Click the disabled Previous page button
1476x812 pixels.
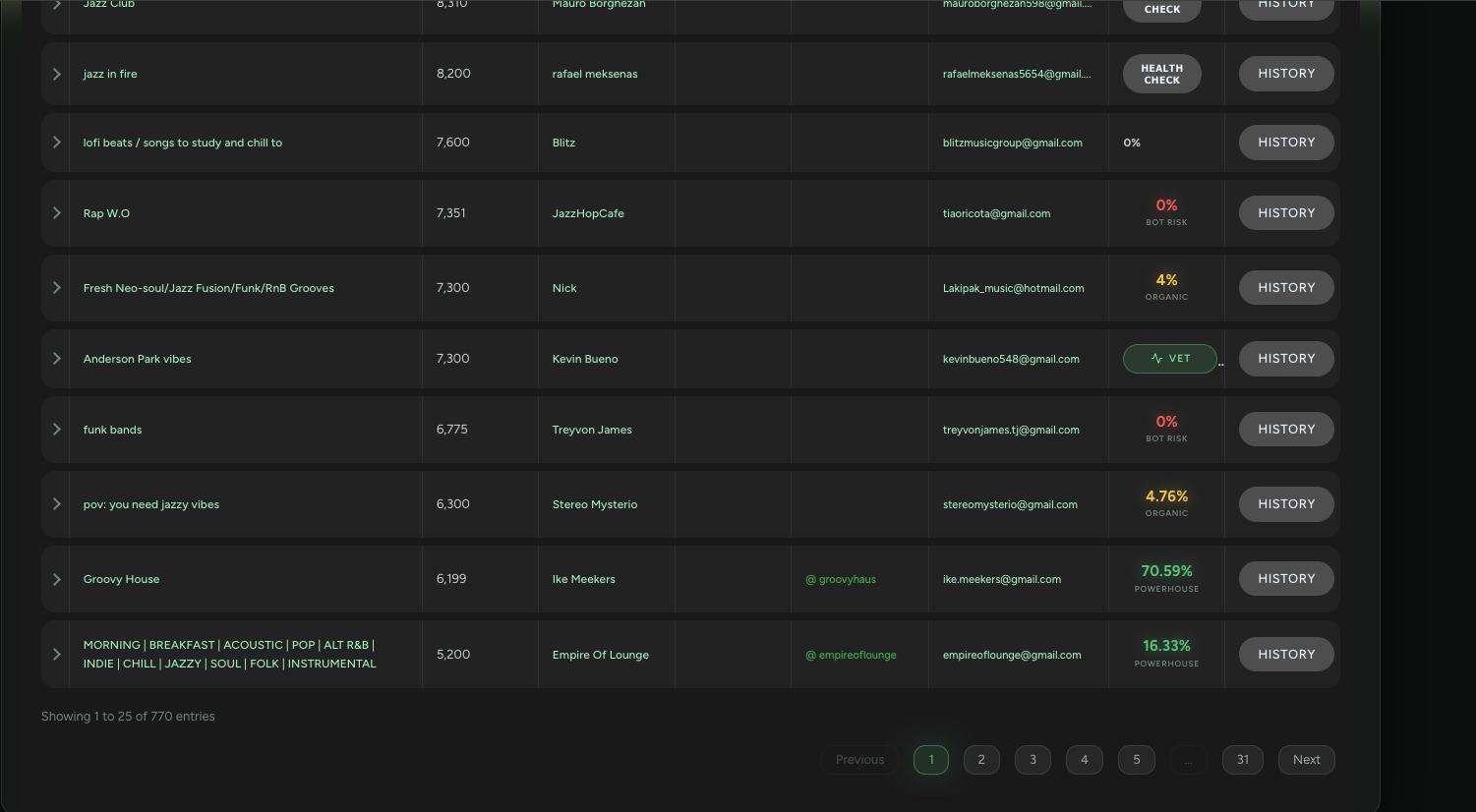coord(859,760)
